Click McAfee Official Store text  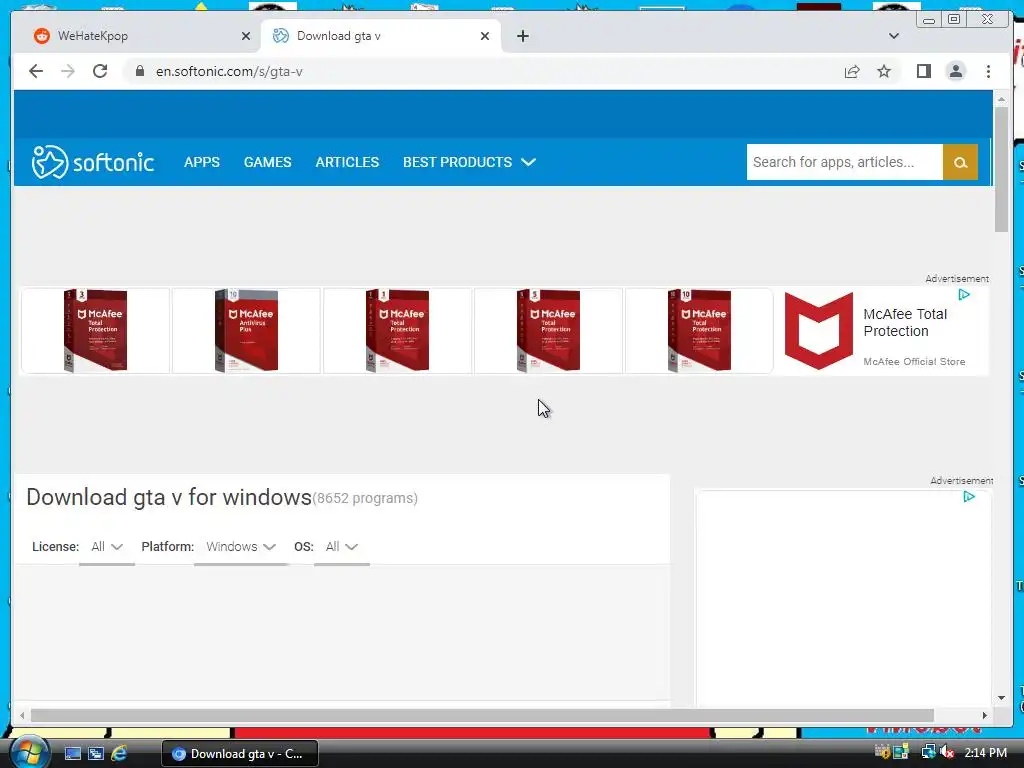coord(914,362)
